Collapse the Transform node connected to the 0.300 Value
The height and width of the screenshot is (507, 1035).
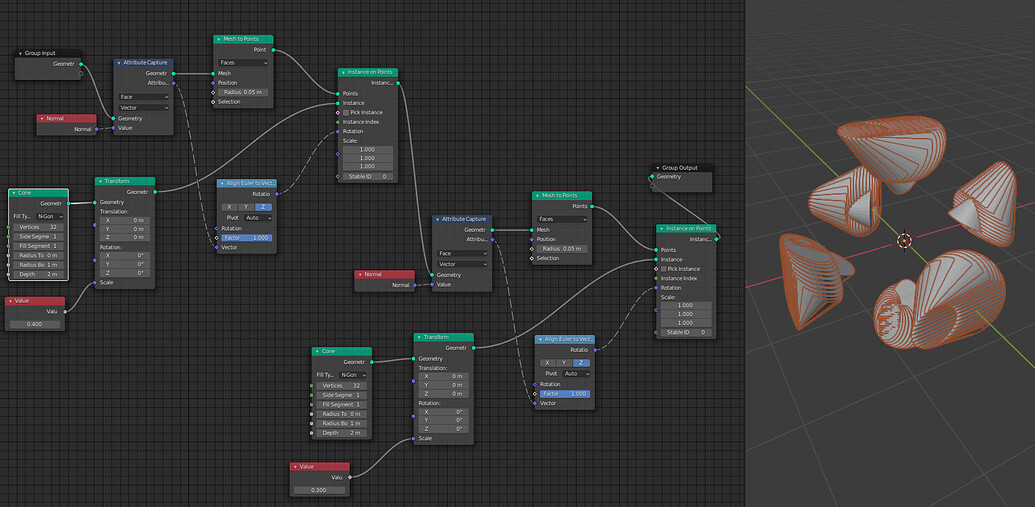click(419, 337)
